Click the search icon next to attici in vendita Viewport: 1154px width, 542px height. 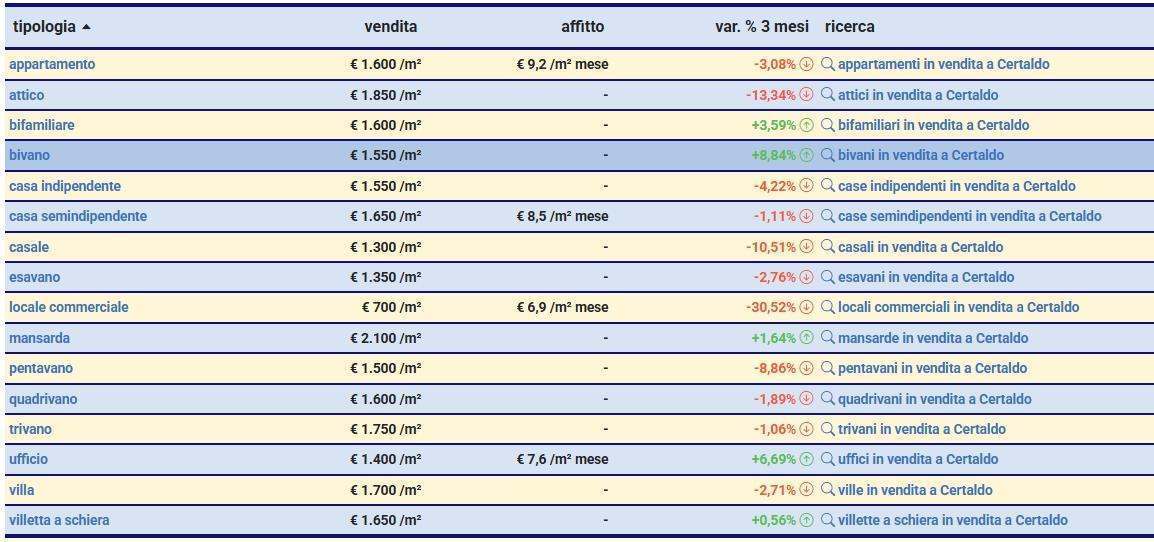pyautogui.click(x=827, y=95)
